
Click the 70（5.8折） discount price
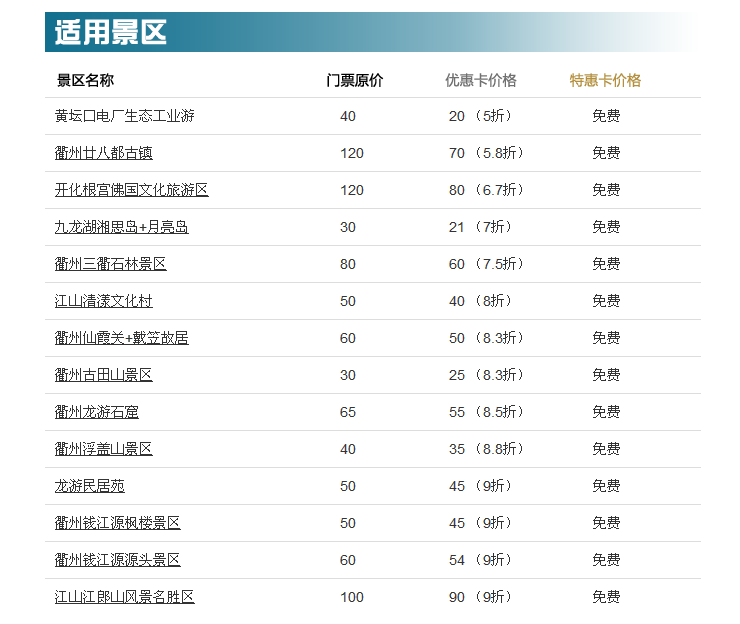(x=487, y=153)
